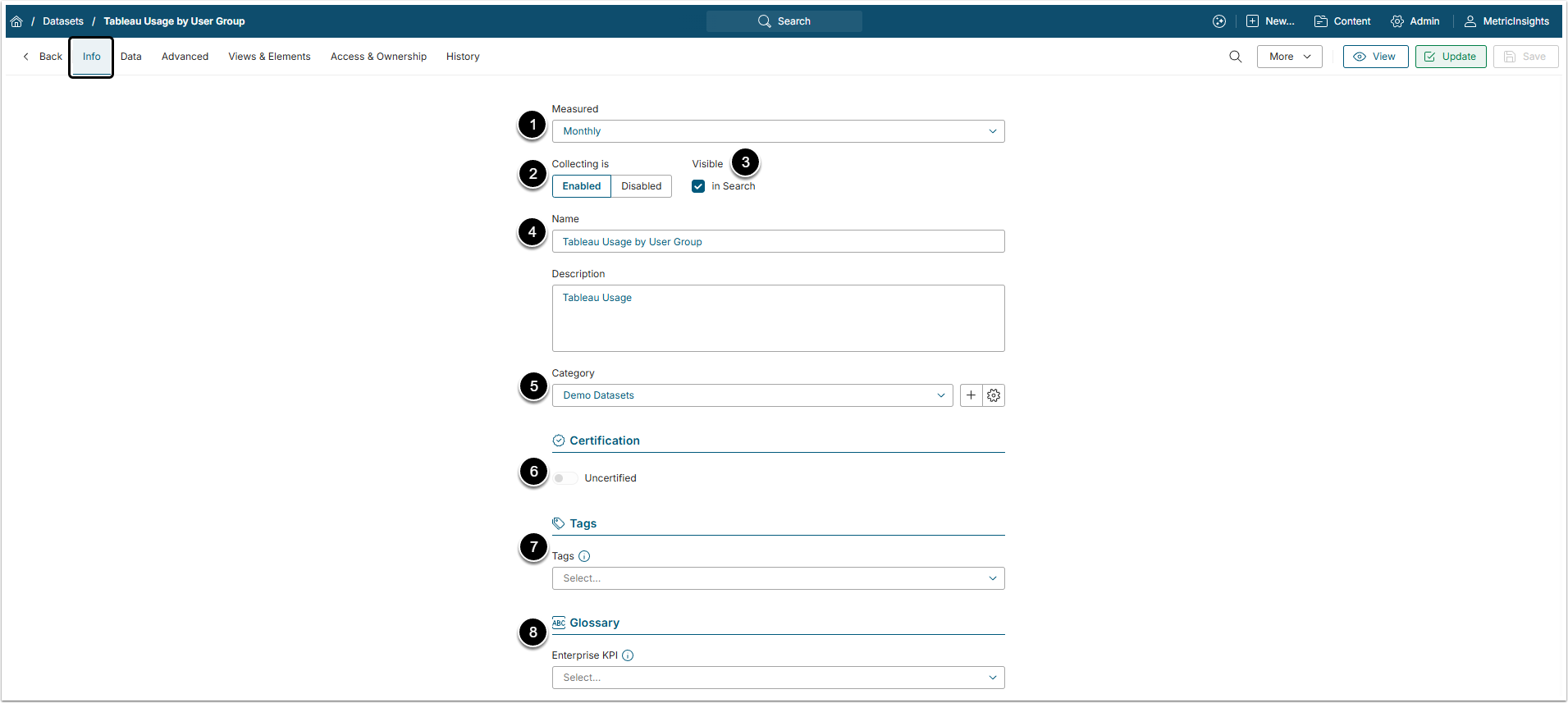
Task: Open the Enterprise KPI select dropdown
Action: point(778,678)
